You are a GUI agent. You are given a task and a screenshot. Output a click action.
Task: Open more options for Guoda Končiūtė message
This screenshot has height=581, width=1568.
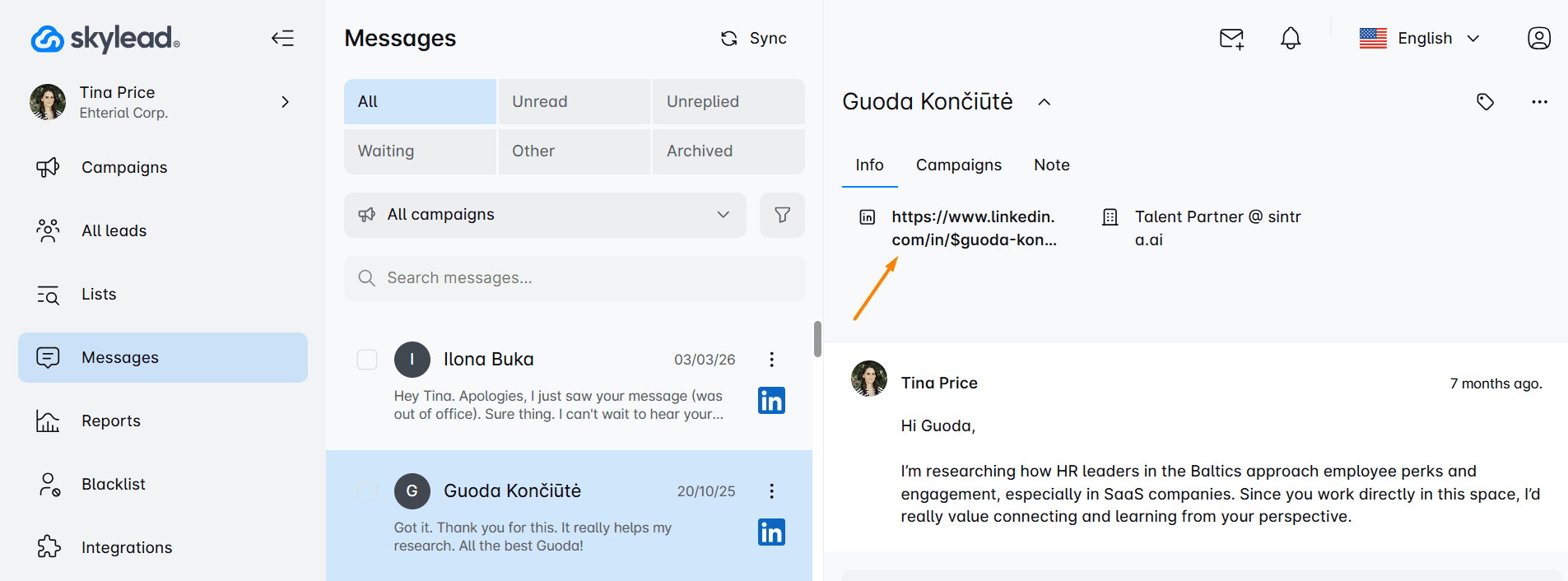tap(771, 491)
